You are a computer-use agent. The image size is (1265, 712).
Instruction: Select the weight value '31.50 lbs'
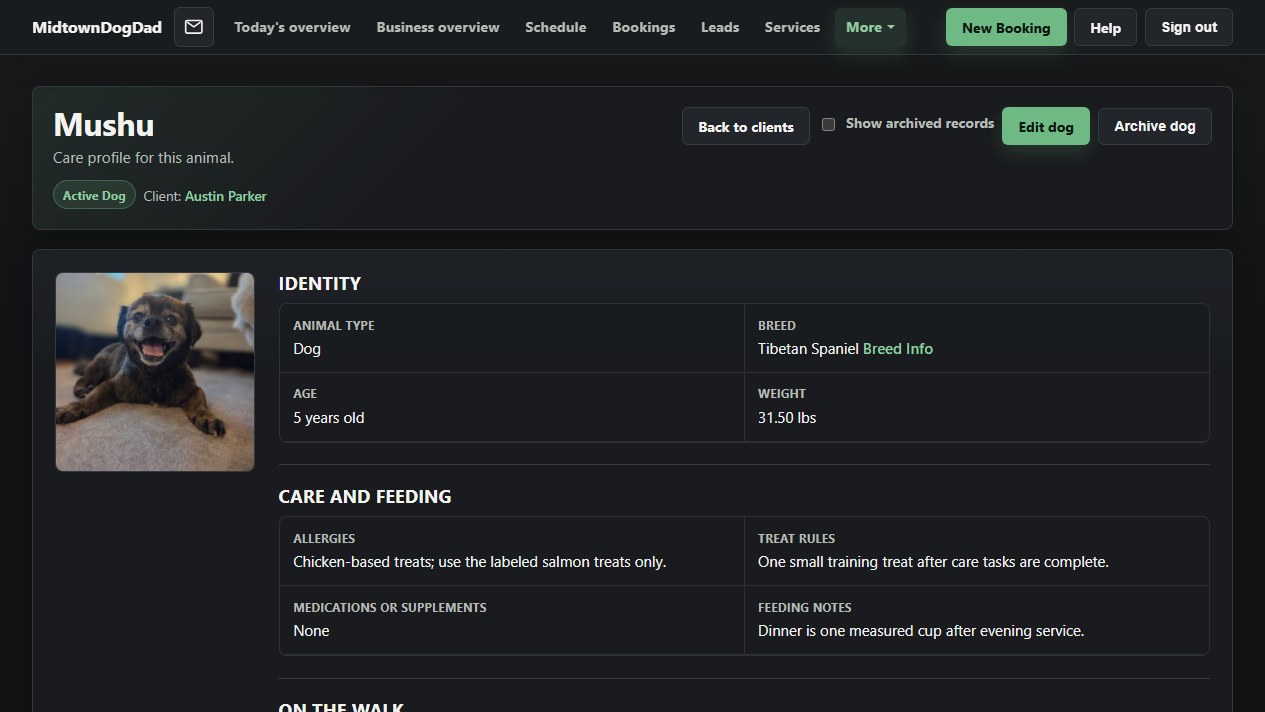tap(787, 418)
